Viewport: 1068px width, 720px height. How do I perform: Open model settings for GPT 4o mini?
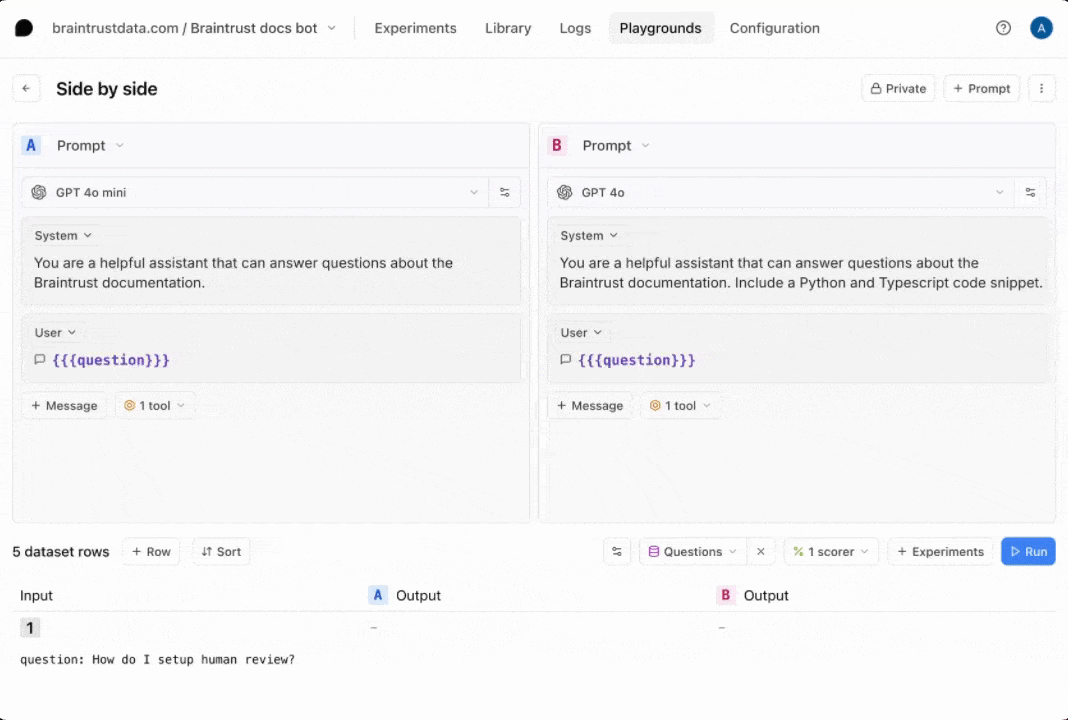tap(505, 193)
